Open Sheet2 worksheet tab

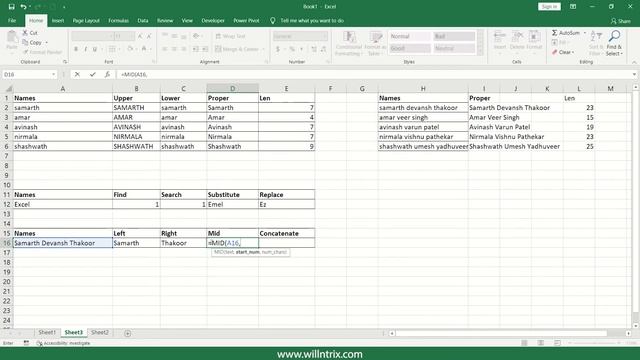click(100, 333)
